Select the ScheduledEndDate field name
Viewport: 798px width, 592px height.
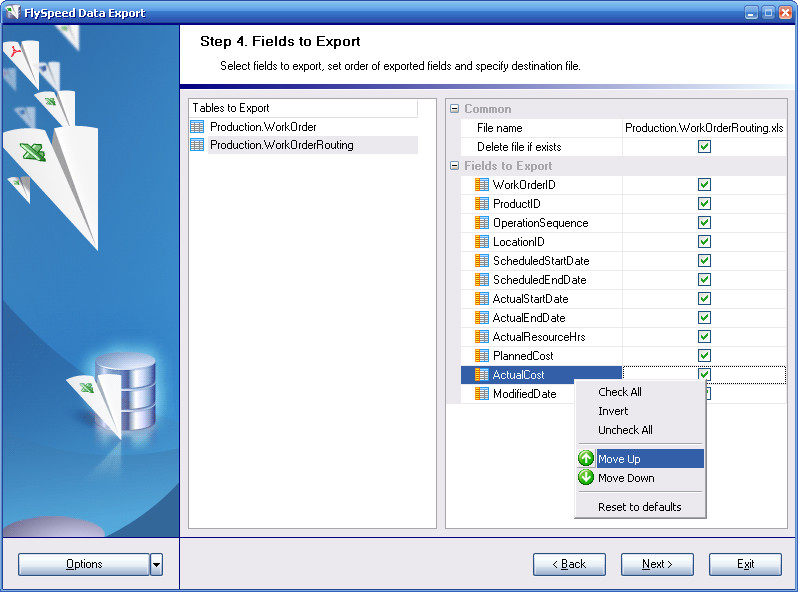coord(539,279)
